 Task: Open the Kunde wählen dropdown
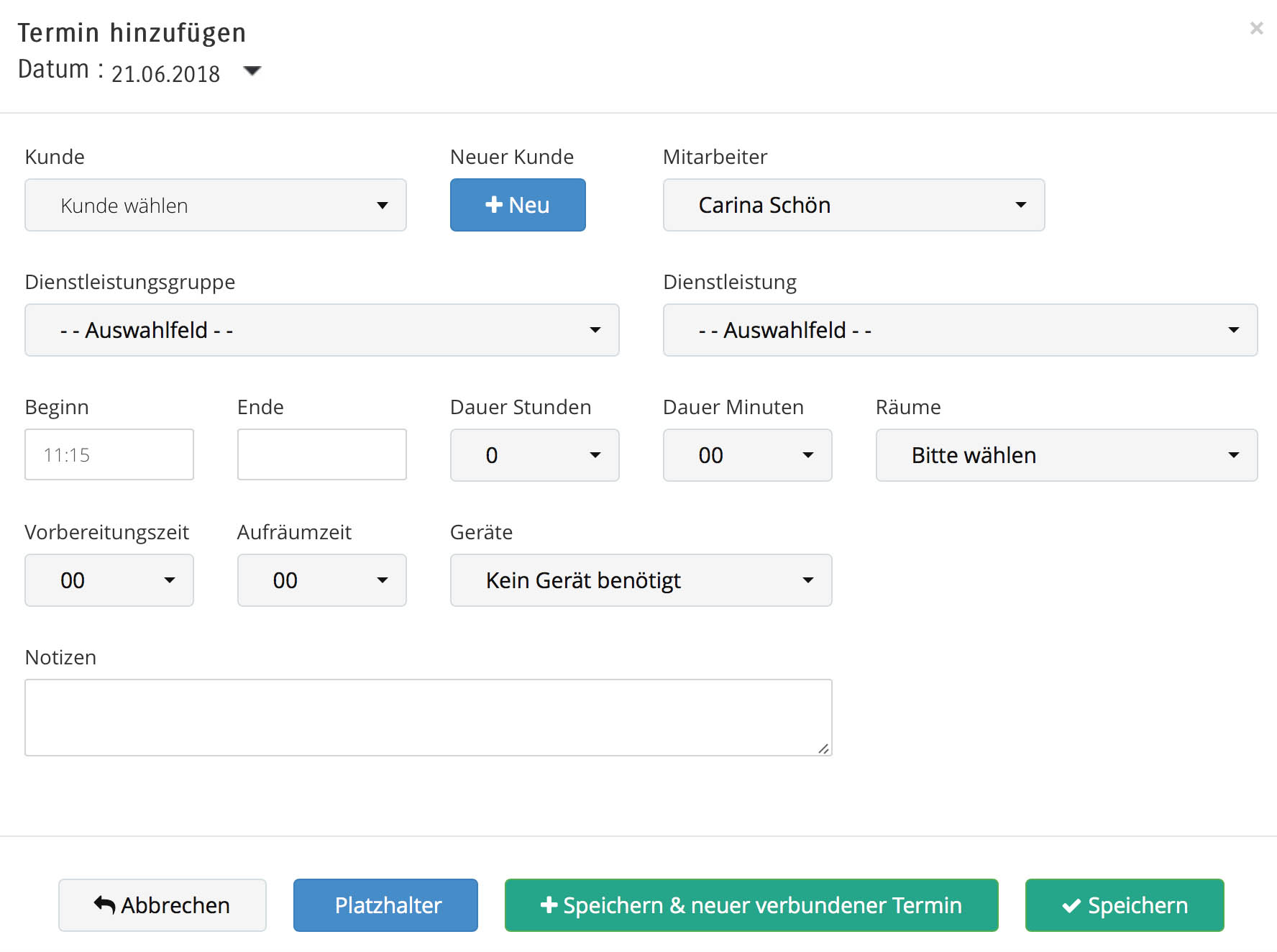216,205
